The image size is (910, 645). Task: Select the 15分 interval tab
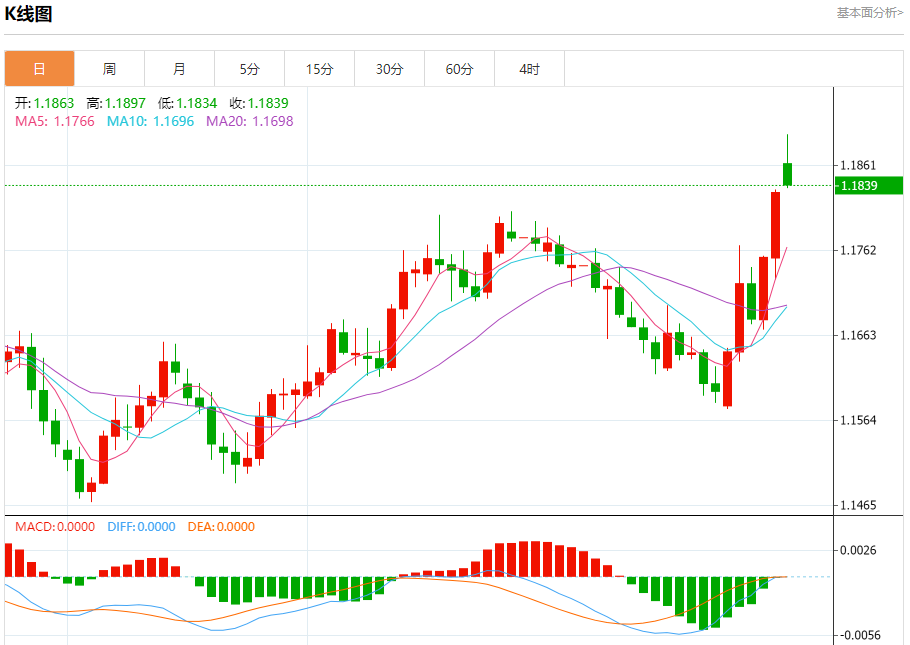click(319, 69)
